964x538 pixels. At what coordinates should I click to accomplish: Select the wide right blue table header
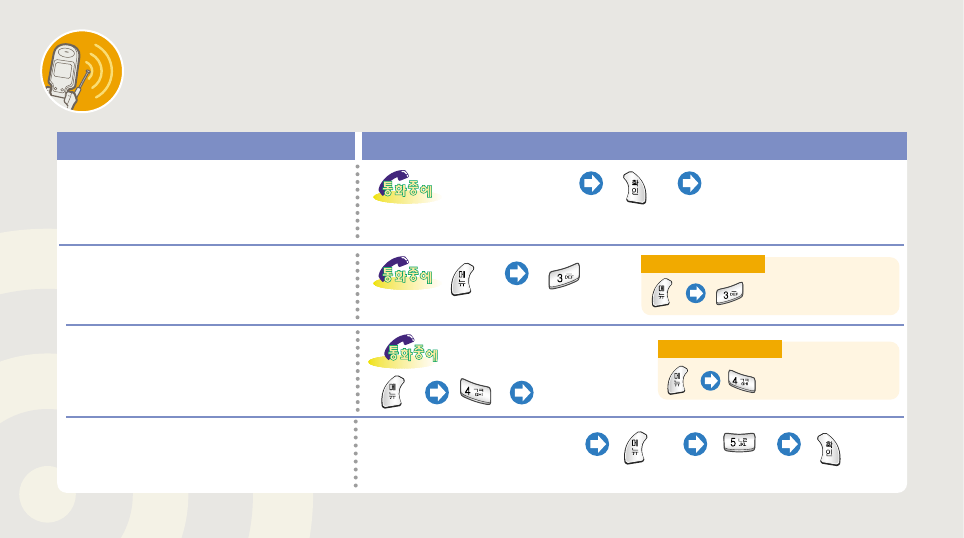coord(634,146)
